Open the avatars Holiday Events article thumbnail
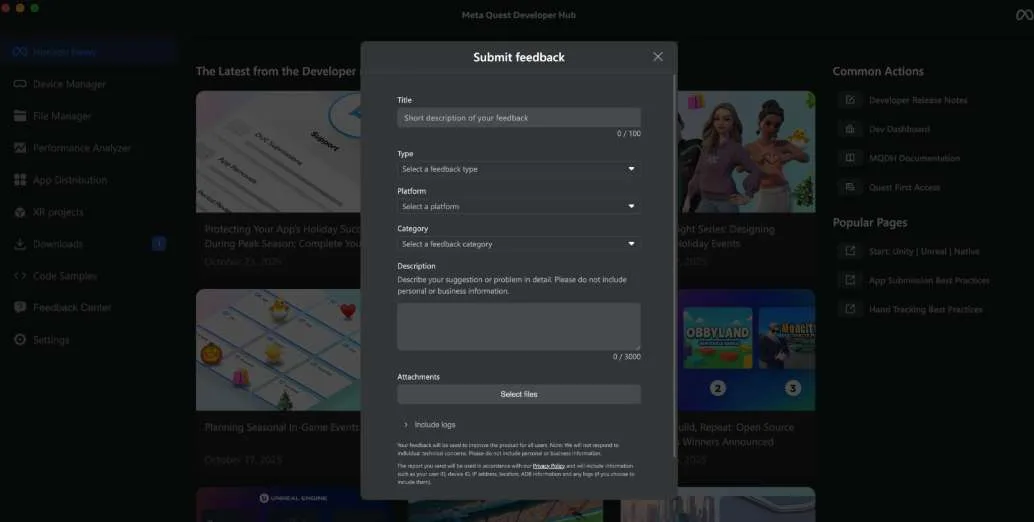1034x522 pixels. [746, 152]
